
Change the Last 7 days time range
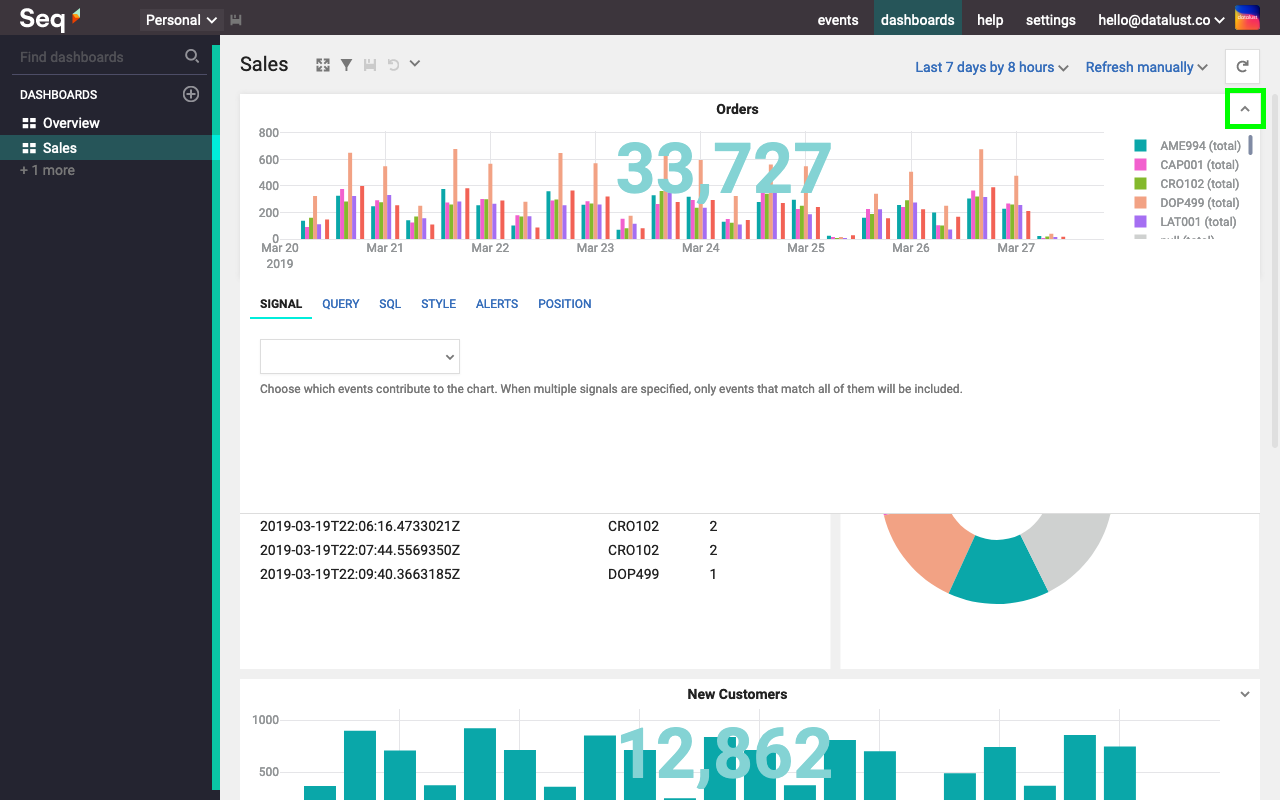[x=992, y=67]
